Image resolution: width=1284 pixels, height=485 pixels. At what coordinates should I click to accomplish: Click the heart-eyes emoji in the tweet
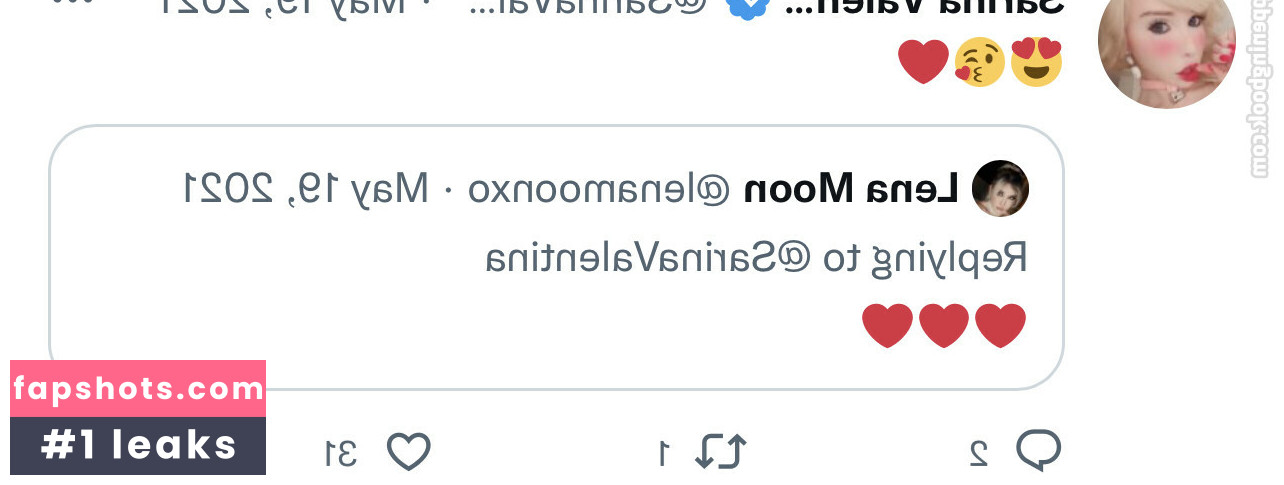(1036, 62)
